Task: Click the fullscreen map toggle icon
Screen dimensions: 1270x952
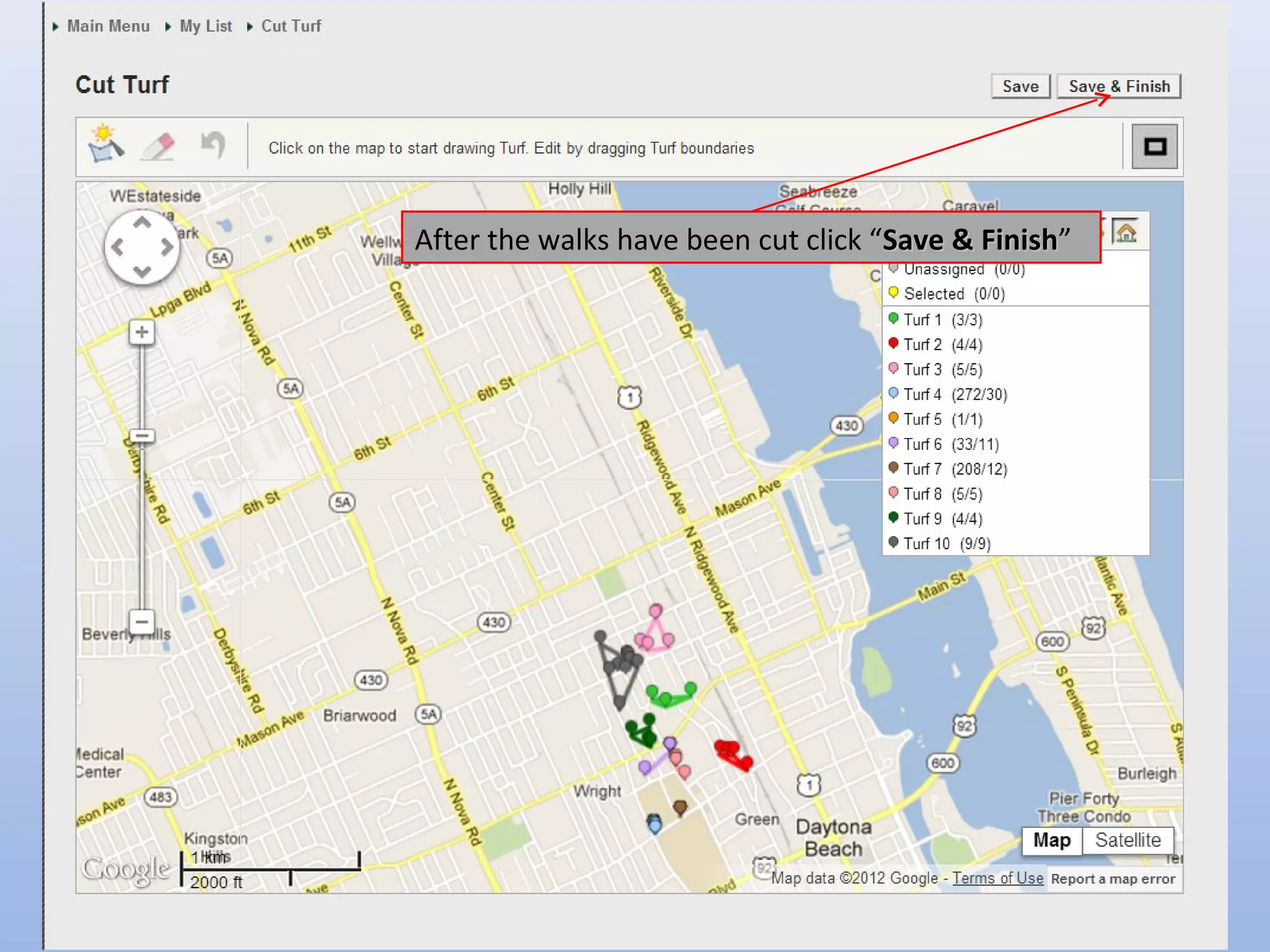Action: (1154, 147)
